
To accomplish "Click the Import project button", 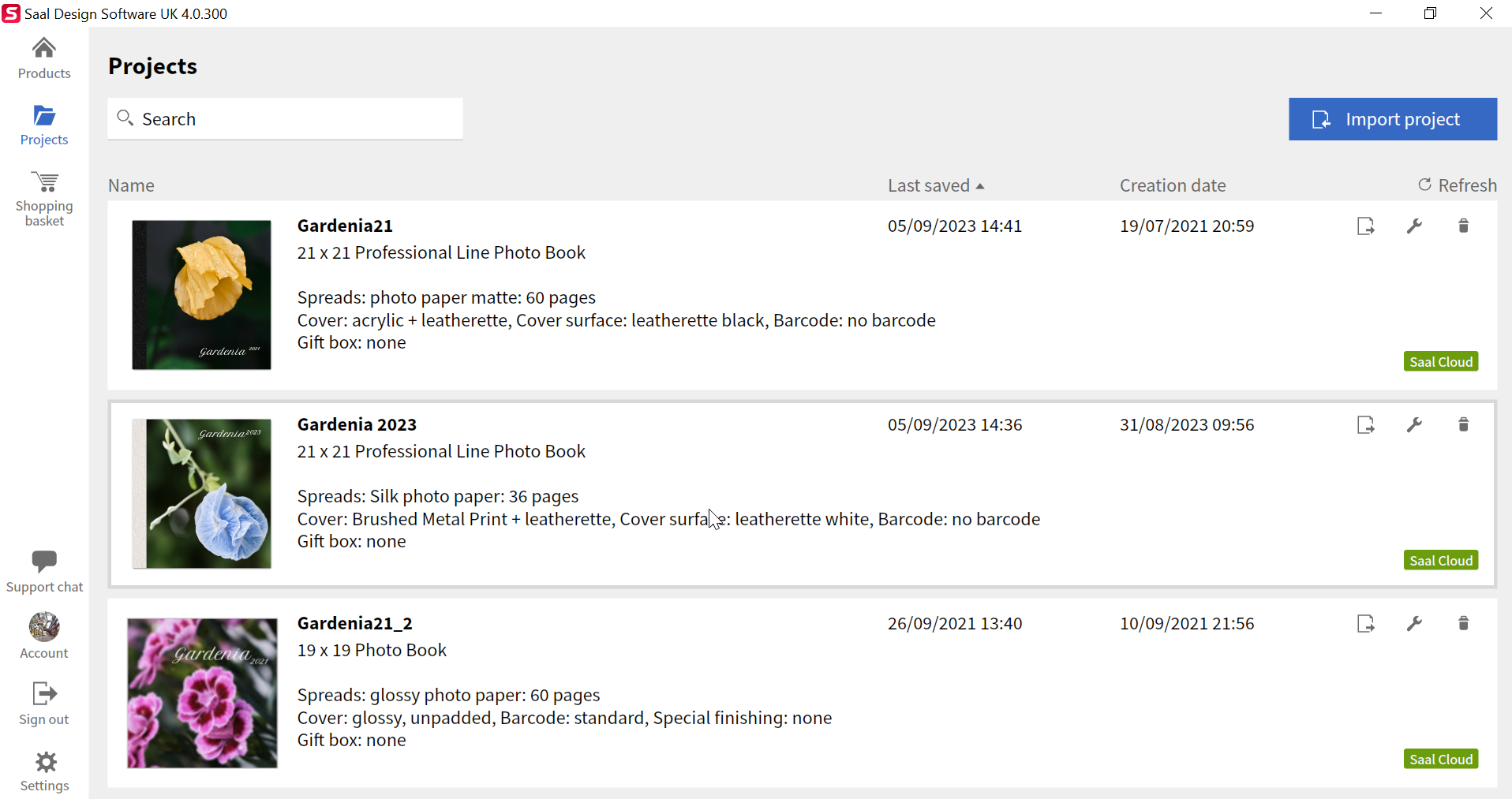I will (x=1392, y=119).
